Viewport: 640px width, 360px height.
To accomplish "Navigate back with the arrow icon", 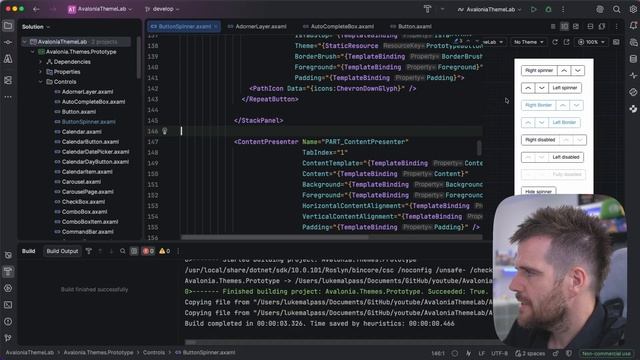I will [x=36, y=9].
